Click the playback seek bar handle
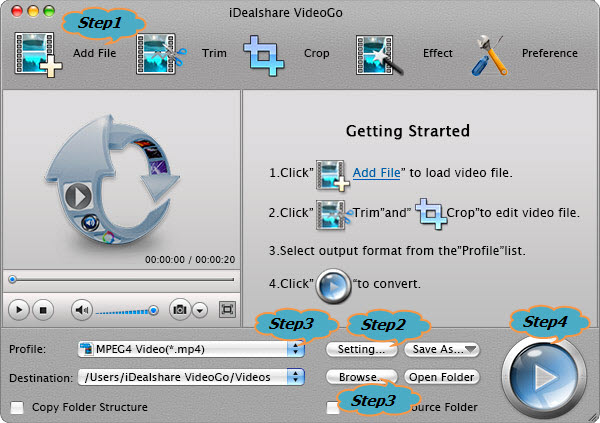Screen dimensions: 600x423 12,279
